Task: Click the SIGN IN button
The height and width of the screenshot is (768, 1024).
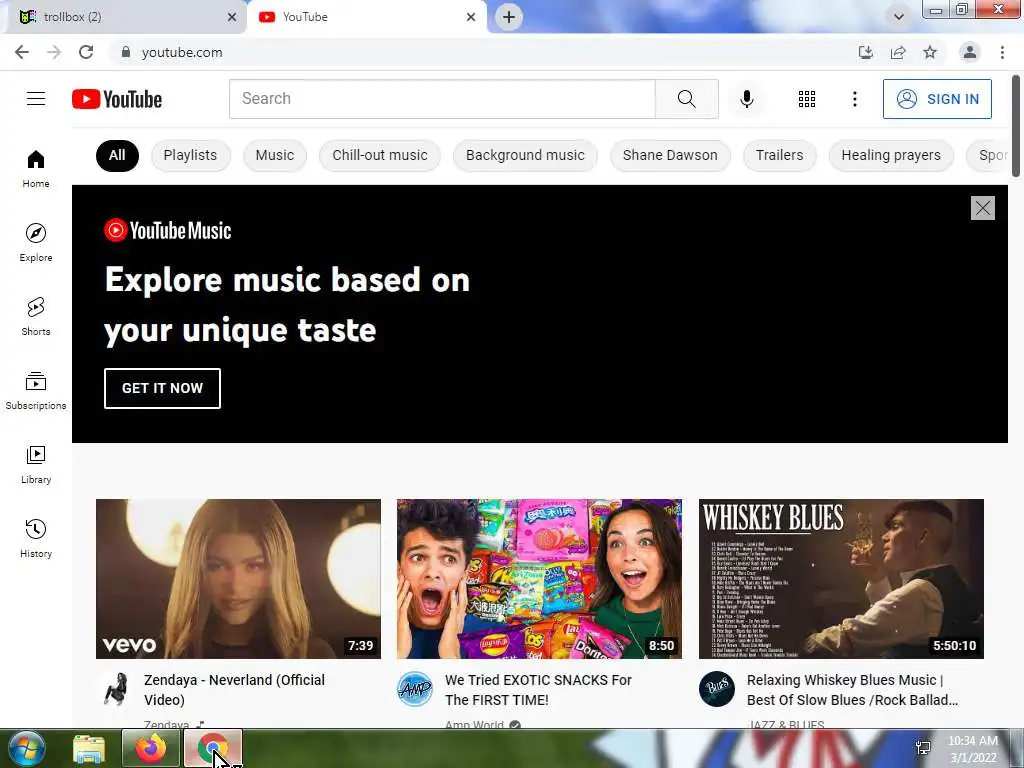Action: pyautogui.click(x=937, y=99)
